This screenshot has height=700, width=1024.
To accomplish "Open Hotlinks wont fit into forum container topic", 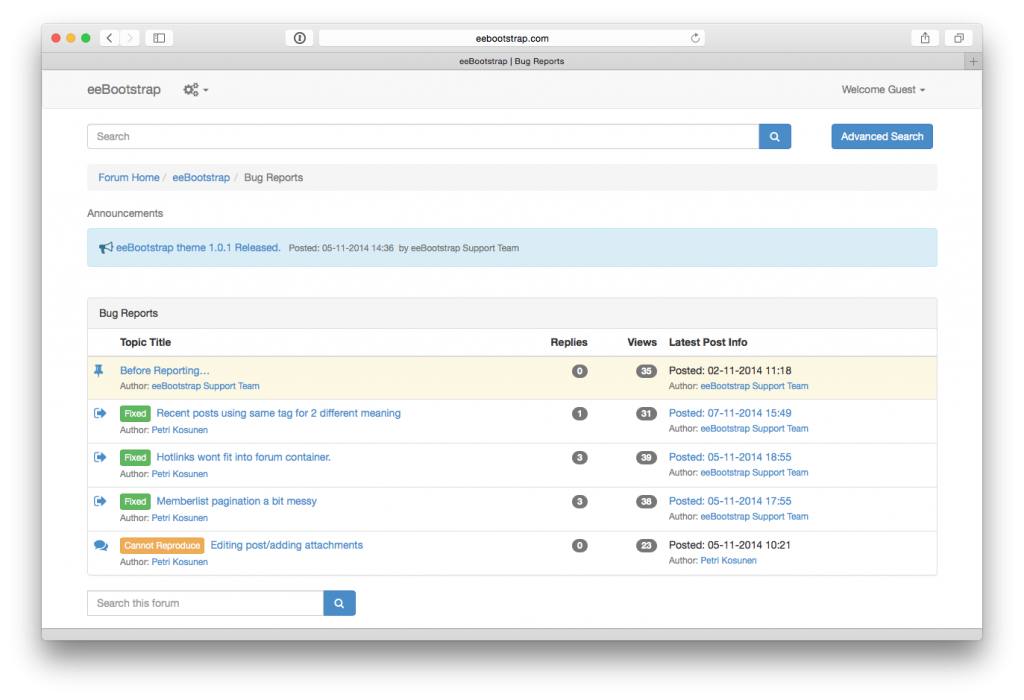I will click(x=244, y=457).
